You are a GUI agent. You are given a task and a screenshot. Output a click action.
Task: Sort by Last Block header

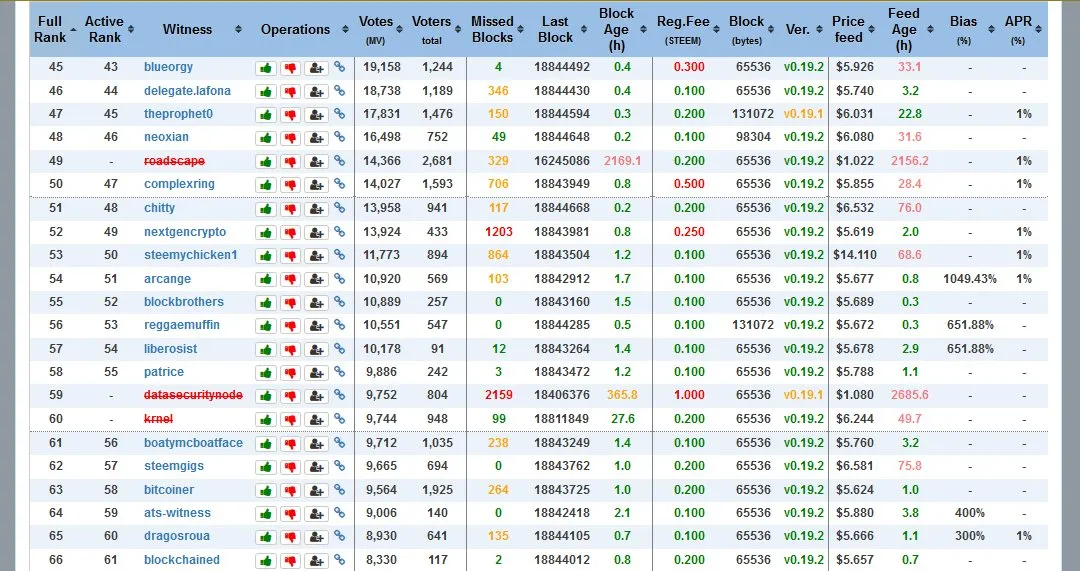[x=561, y=30]
